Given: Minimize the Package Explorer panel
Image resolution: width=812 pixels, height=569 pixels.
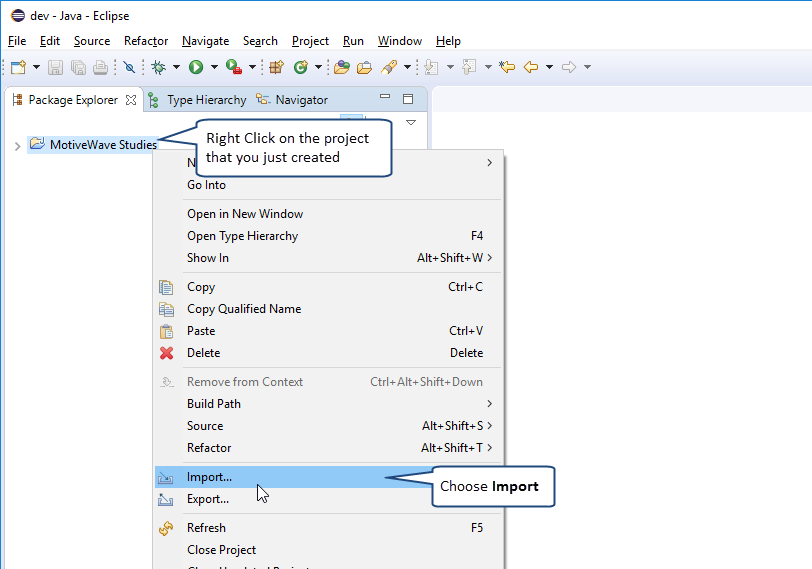Looking at the screenshot, I should pos(385,99).
